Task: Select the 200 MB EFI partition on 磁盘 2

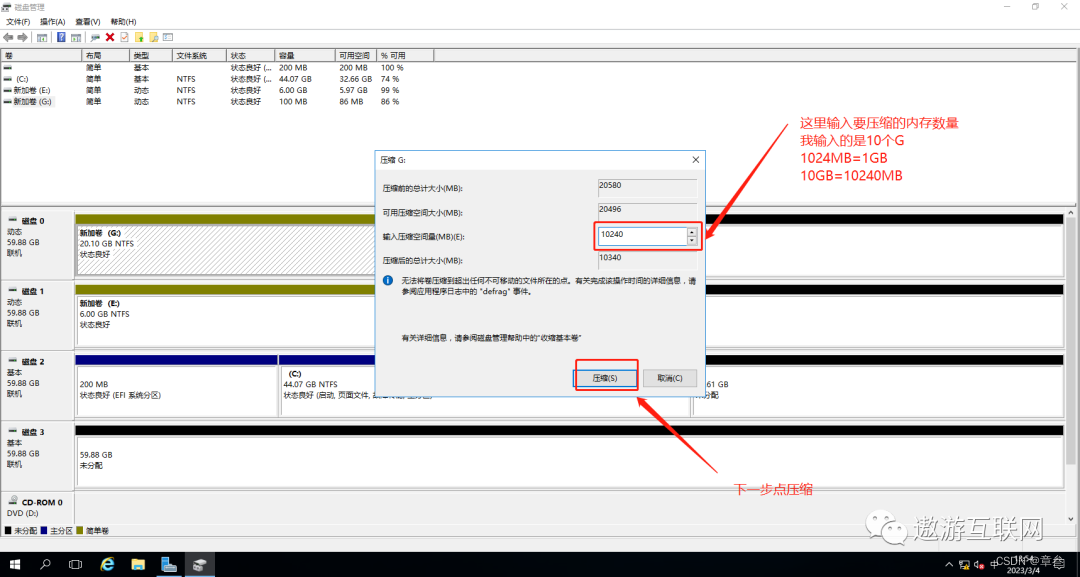Action: tap(176, 390)
